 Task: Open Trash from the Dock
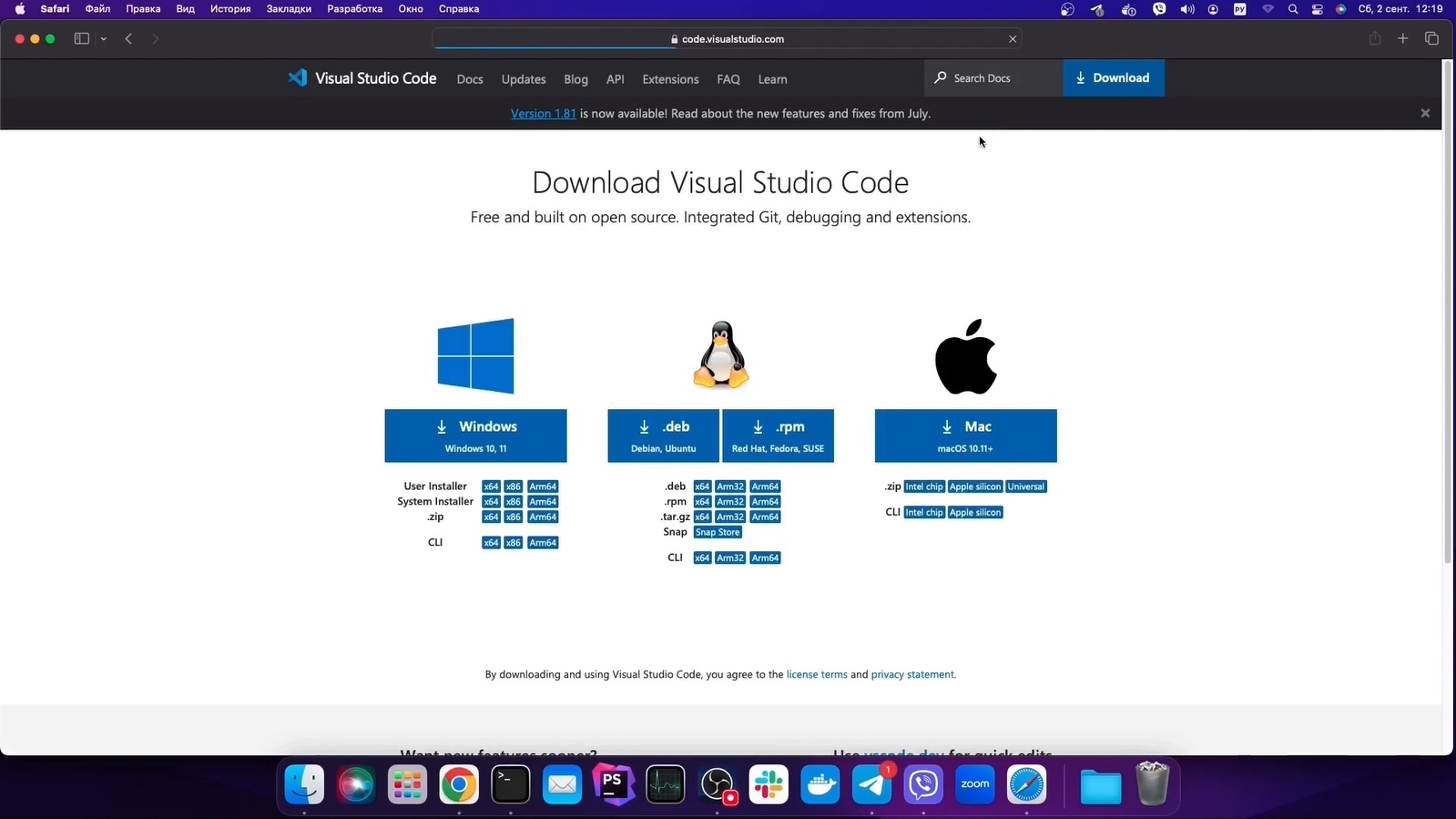tap(1152, 784)
